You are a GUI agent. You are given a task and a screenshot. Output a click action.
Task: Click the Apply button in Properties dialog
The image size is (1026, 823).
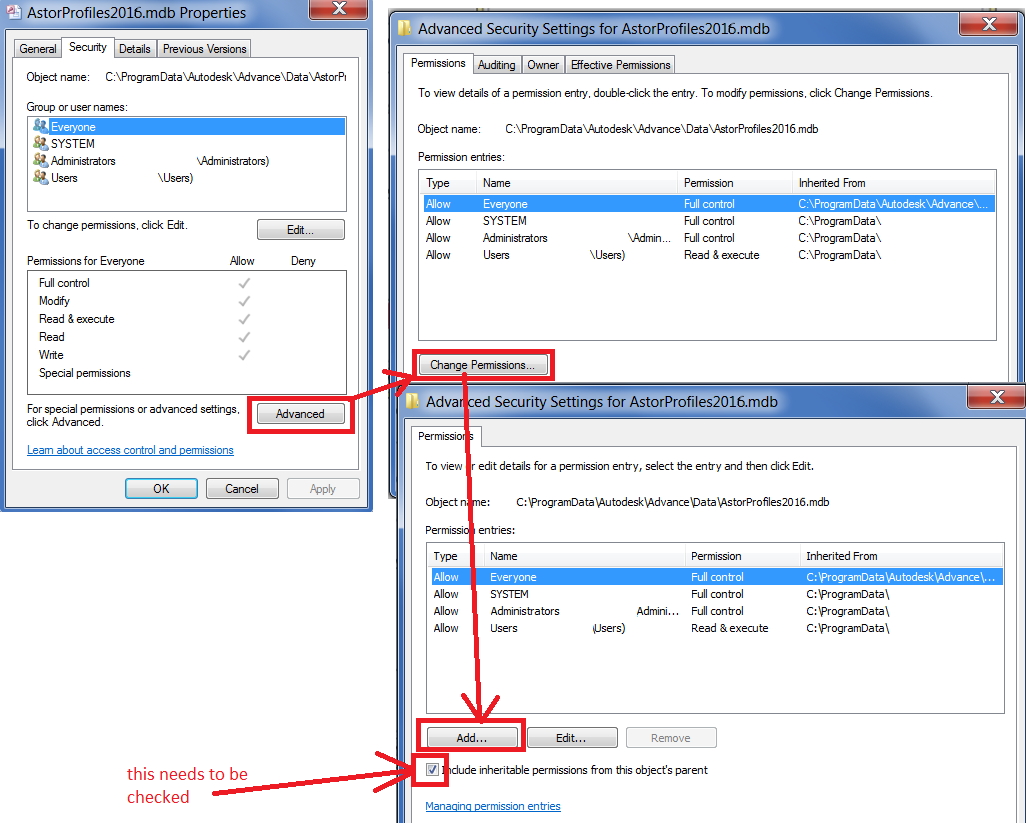pos(323,489)
